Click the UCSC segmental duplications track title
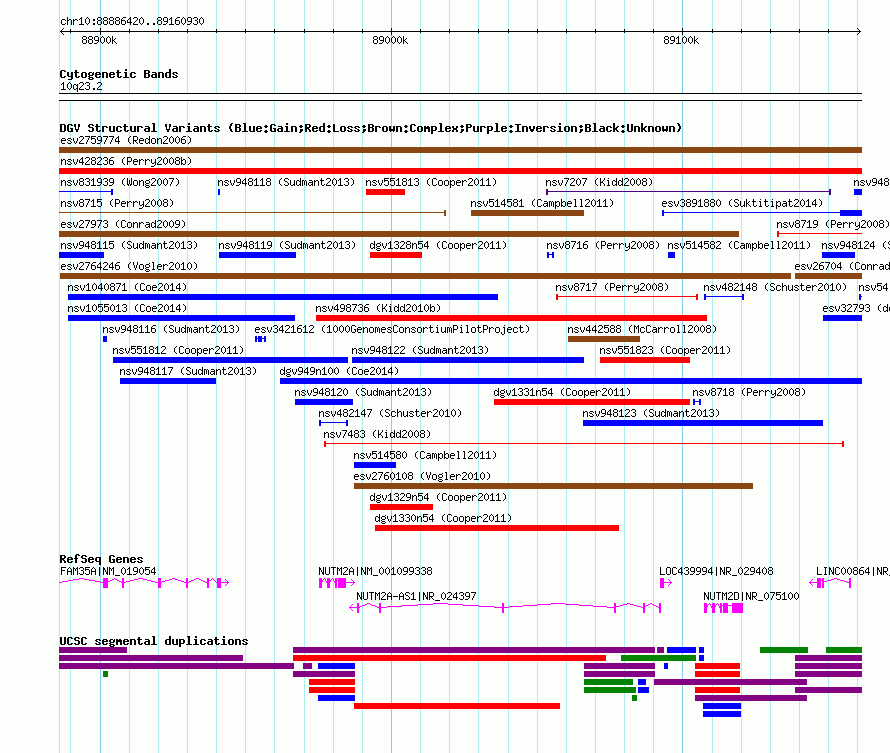Viewport: 890px width, 753px height. tap(154, 641)
